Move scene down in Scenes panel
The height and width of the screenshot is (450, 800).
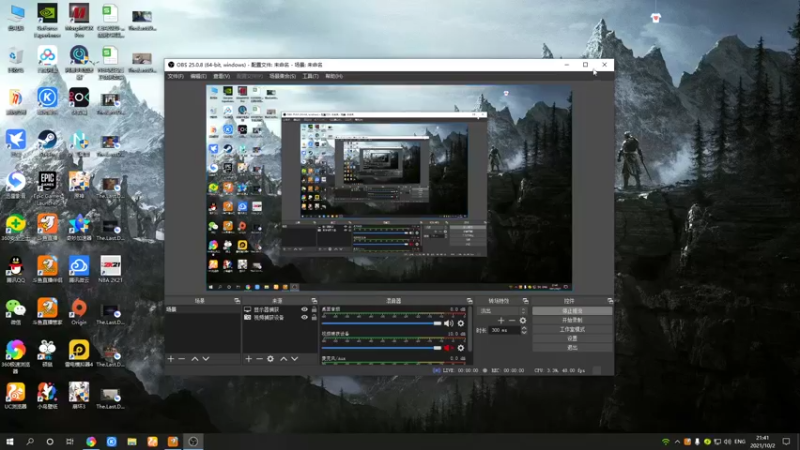click(x=206, y=359)
